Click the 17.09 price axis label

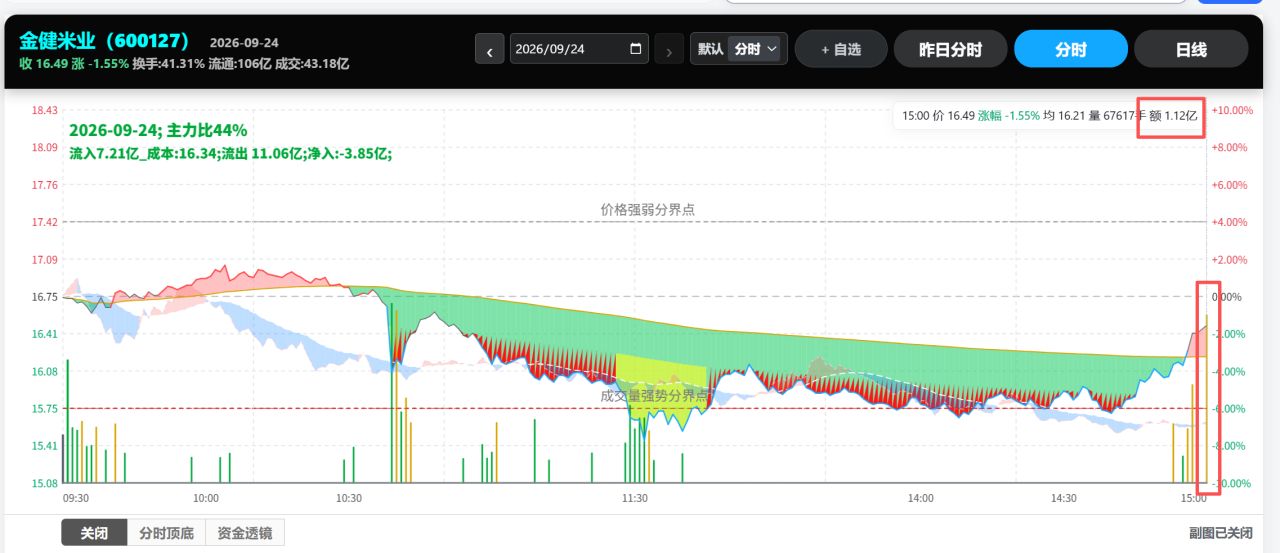45,260
